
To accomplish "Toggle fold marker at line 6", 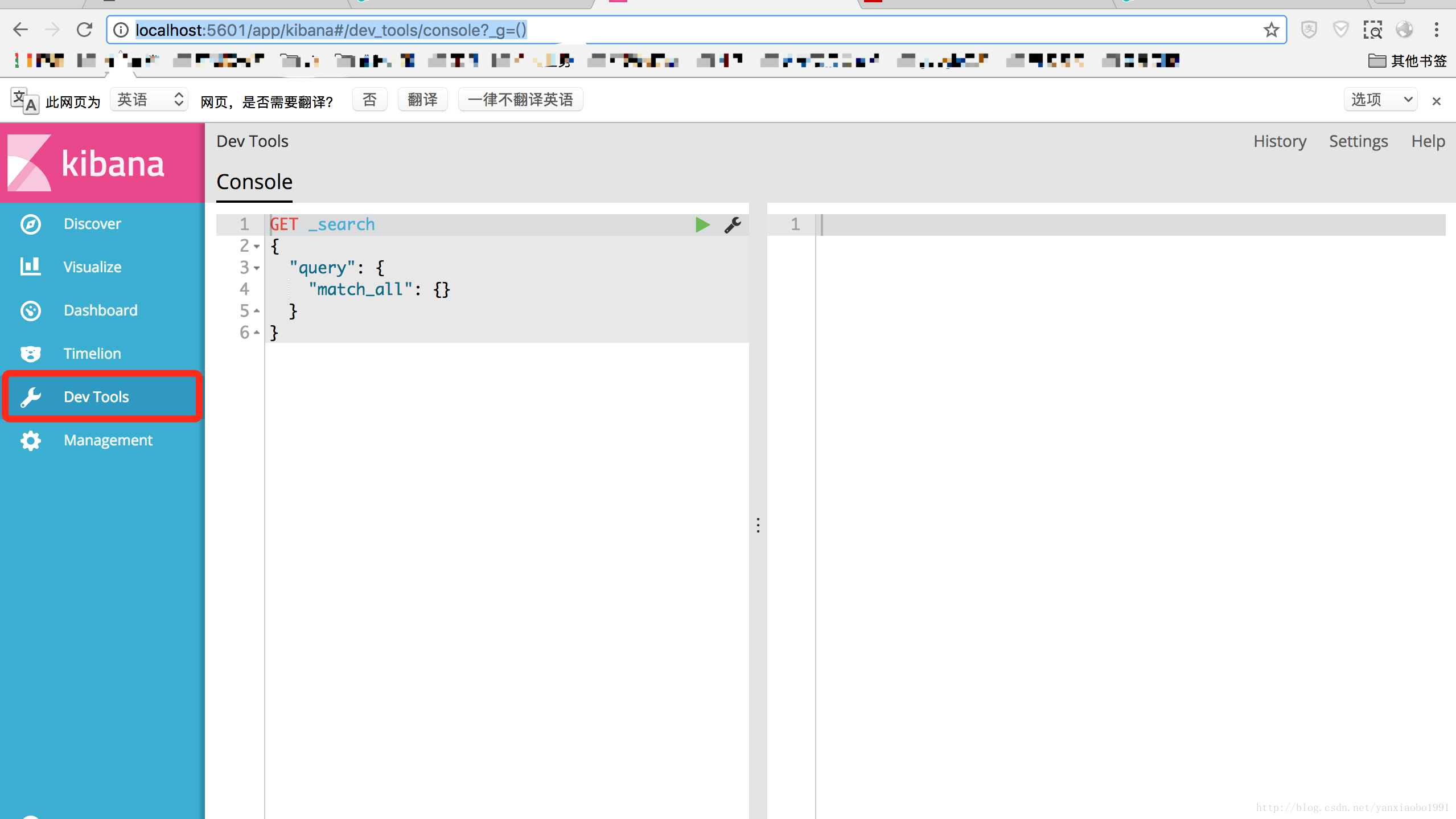I will pos(257,333).
